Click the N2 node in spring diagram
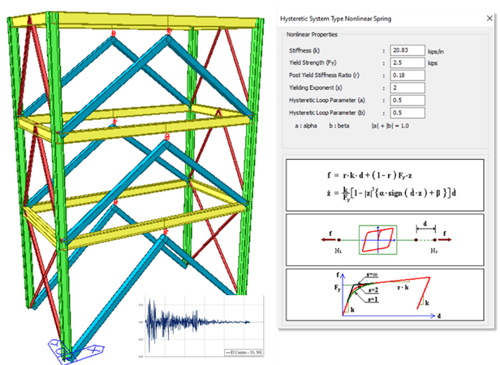 pos(434,240)
